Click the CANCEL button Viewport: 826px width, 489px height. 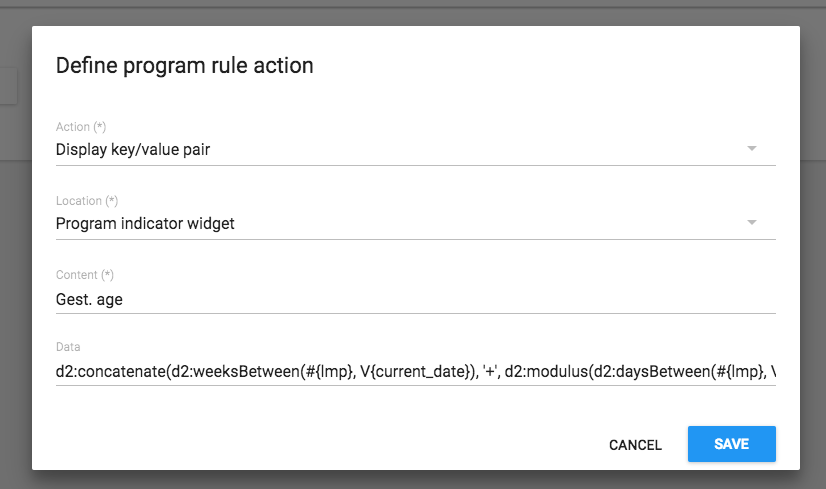[x=635, y=445]
